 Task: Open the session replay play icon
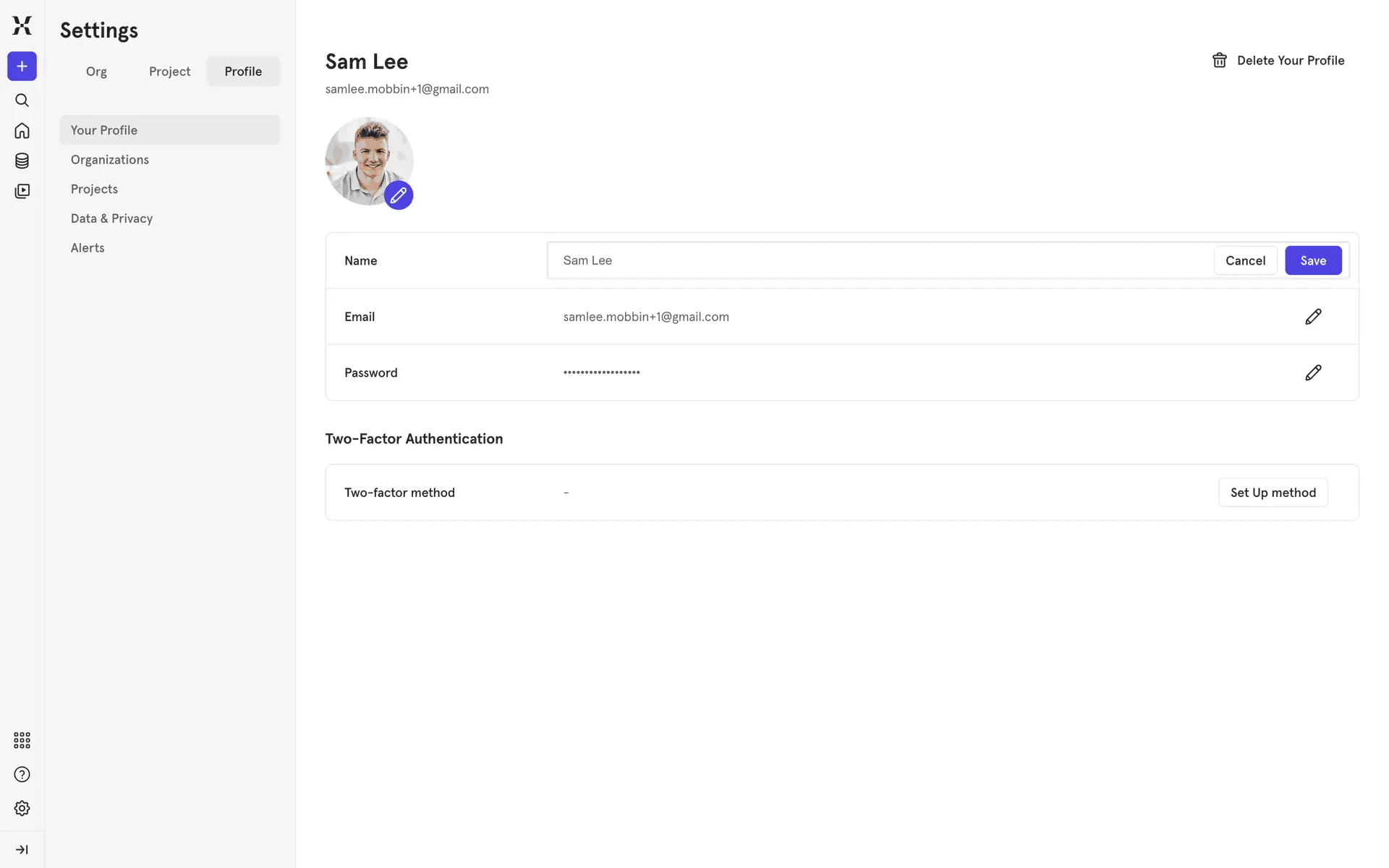click(22, 191)
